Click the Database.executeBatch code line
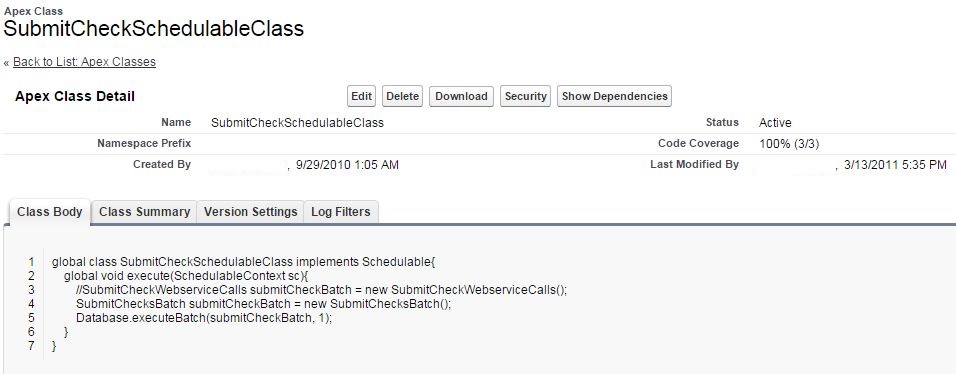Viewport: 956px width, 374px height. (x=204, y=318)
